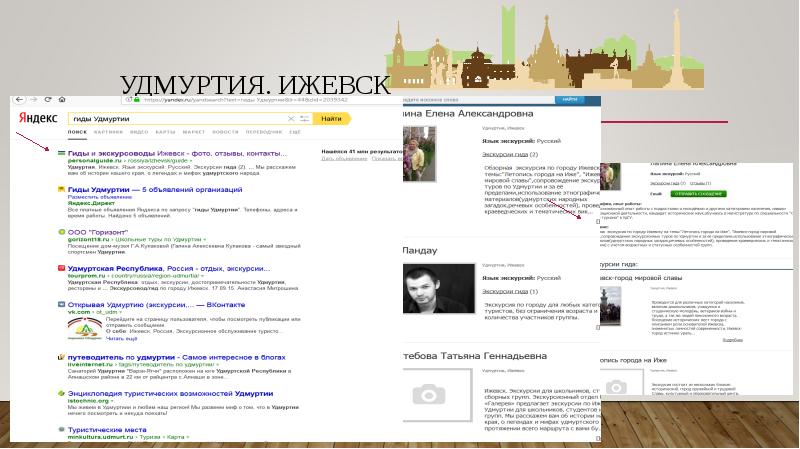
Task: Clear the Yandex search query with X
Action: pos(291,119)
